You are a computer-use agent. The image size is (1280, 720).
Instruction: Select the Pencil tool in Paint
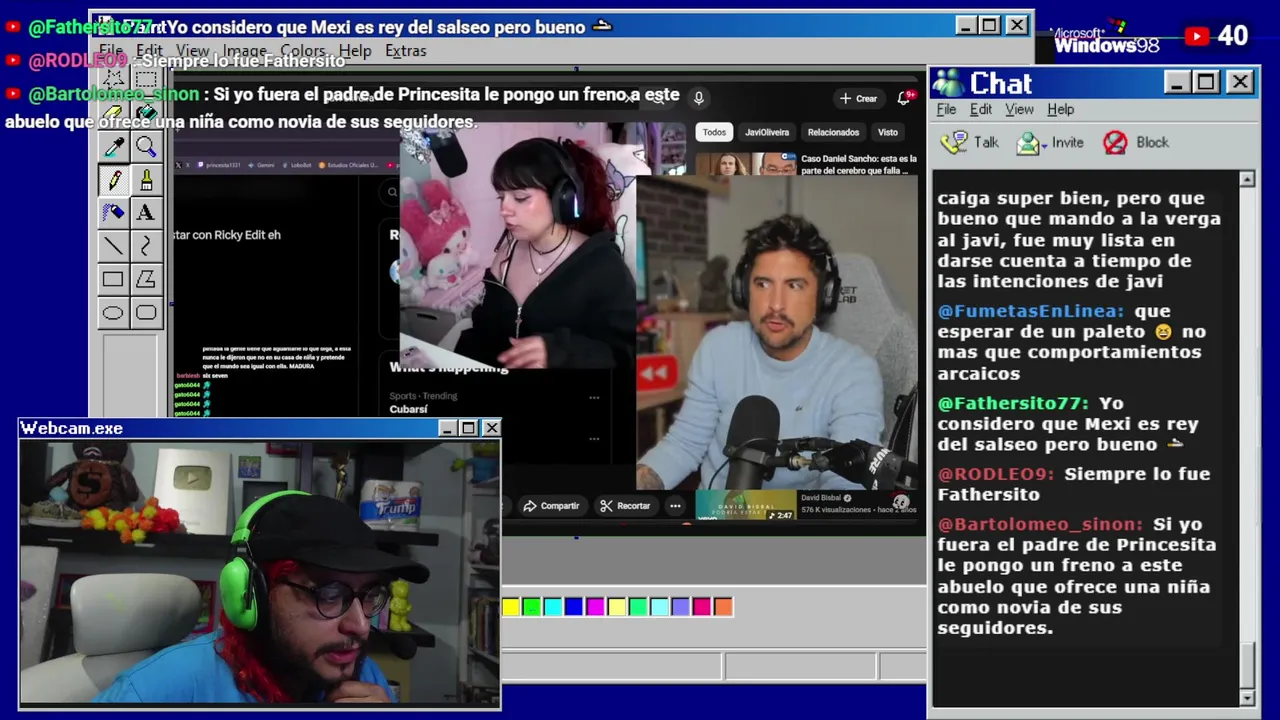pyautogui.click(x=114, y=180)
